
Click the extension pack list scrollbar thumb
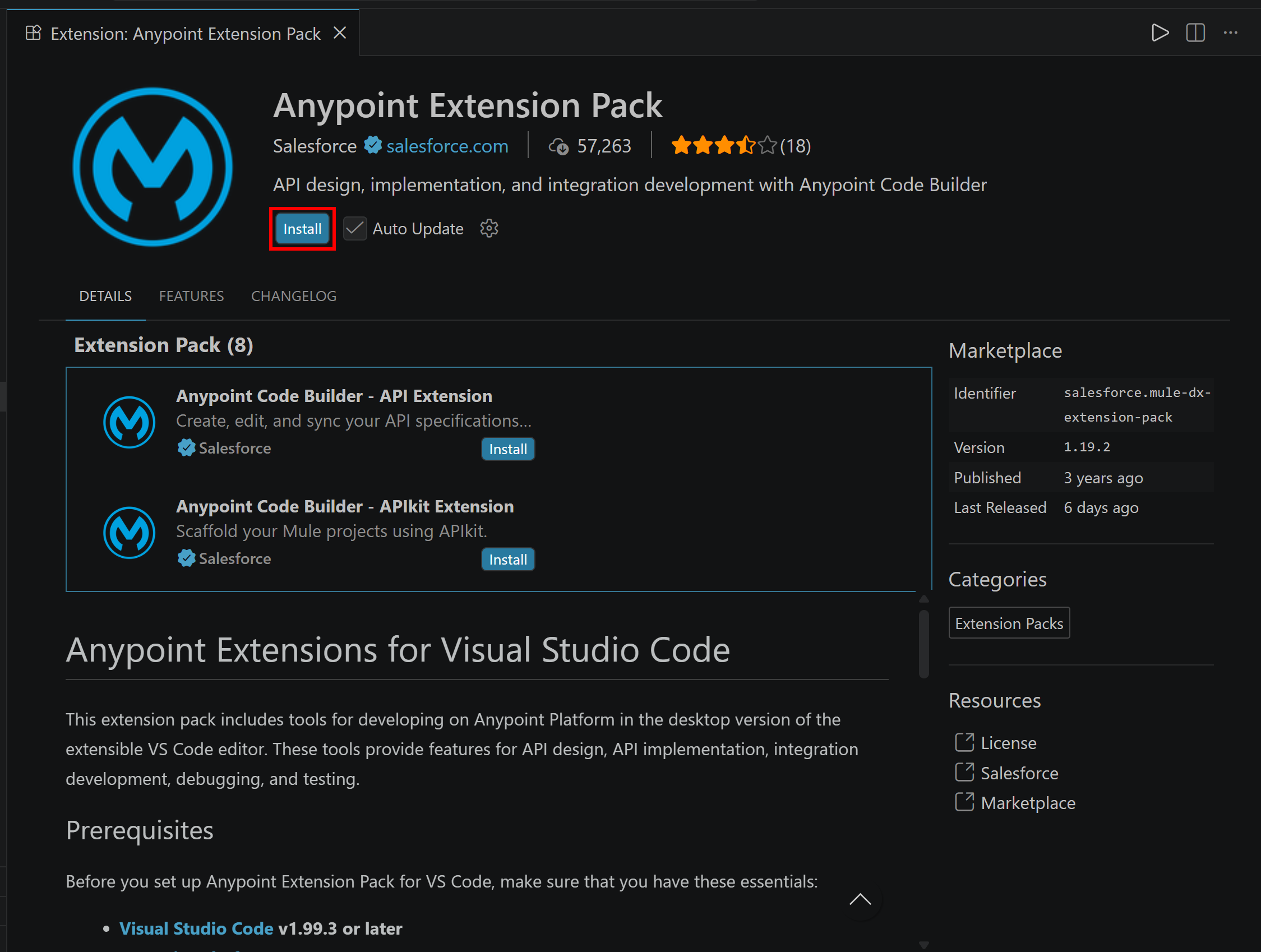click(924, 644)
